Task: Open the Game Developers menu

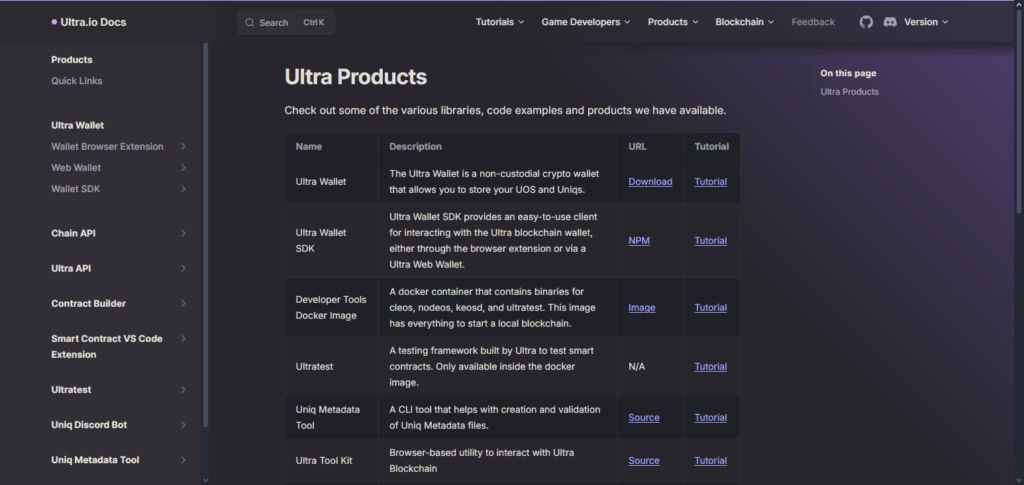Action: tap(586, 22)
